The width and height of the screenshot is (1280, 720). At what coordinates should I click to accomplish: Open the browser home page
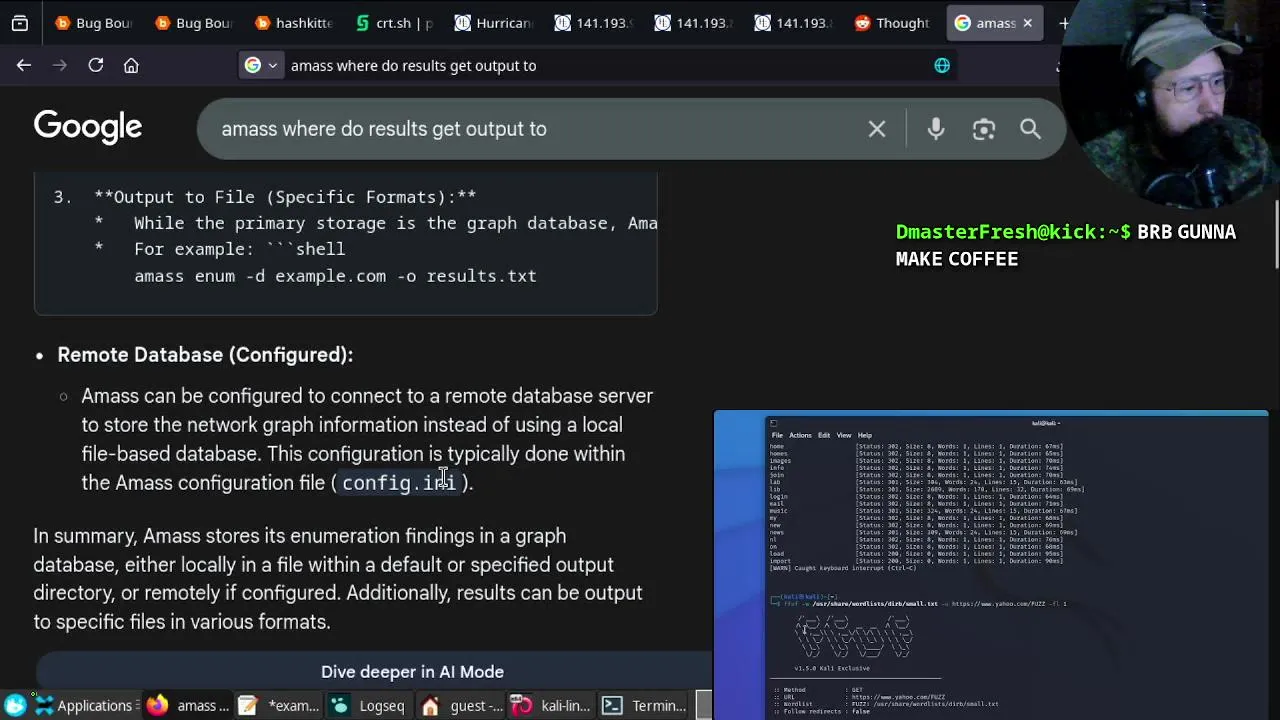(131, 65)
